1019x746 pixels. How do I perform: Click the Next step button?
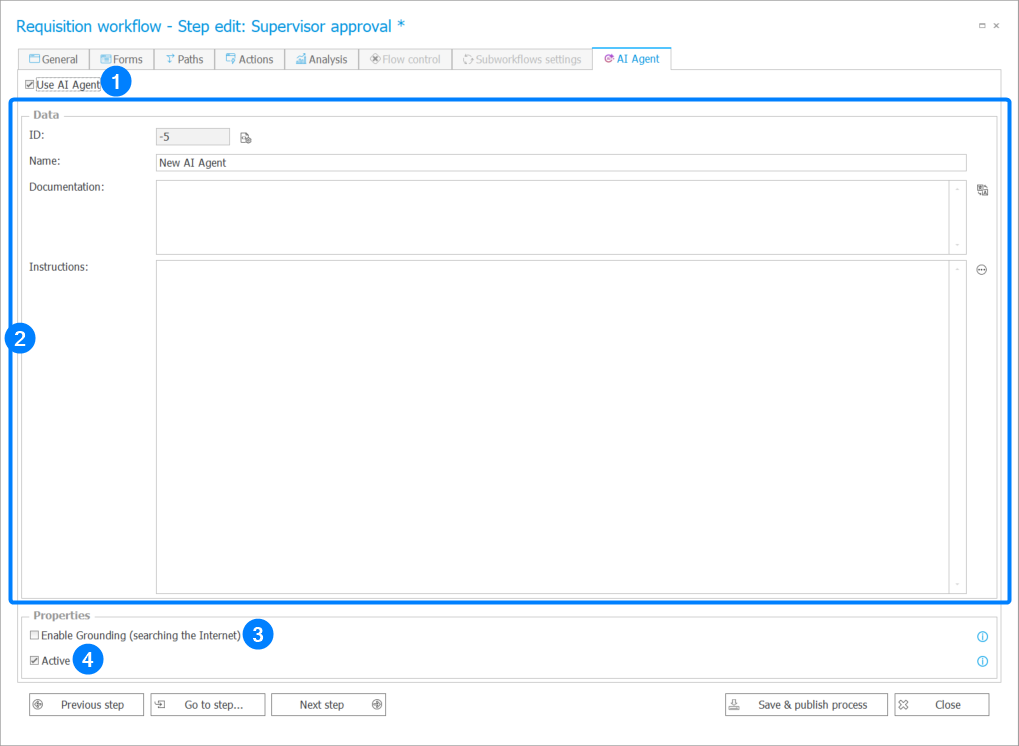click(328, 705)
